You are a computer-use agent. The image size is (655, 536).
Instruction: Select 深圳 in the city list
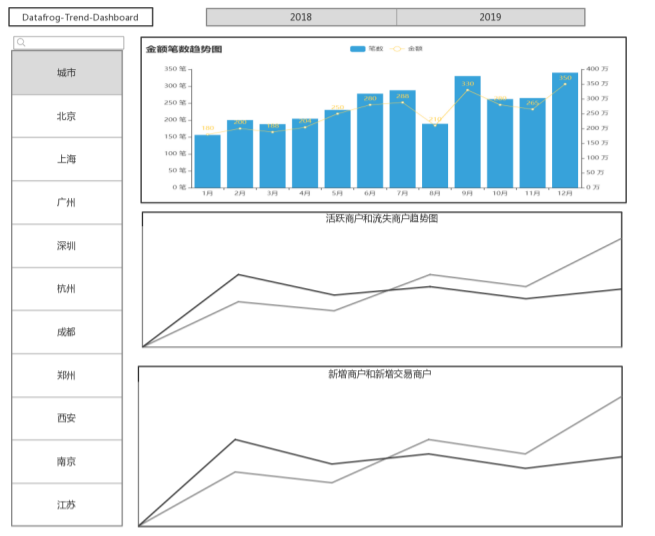67,246
